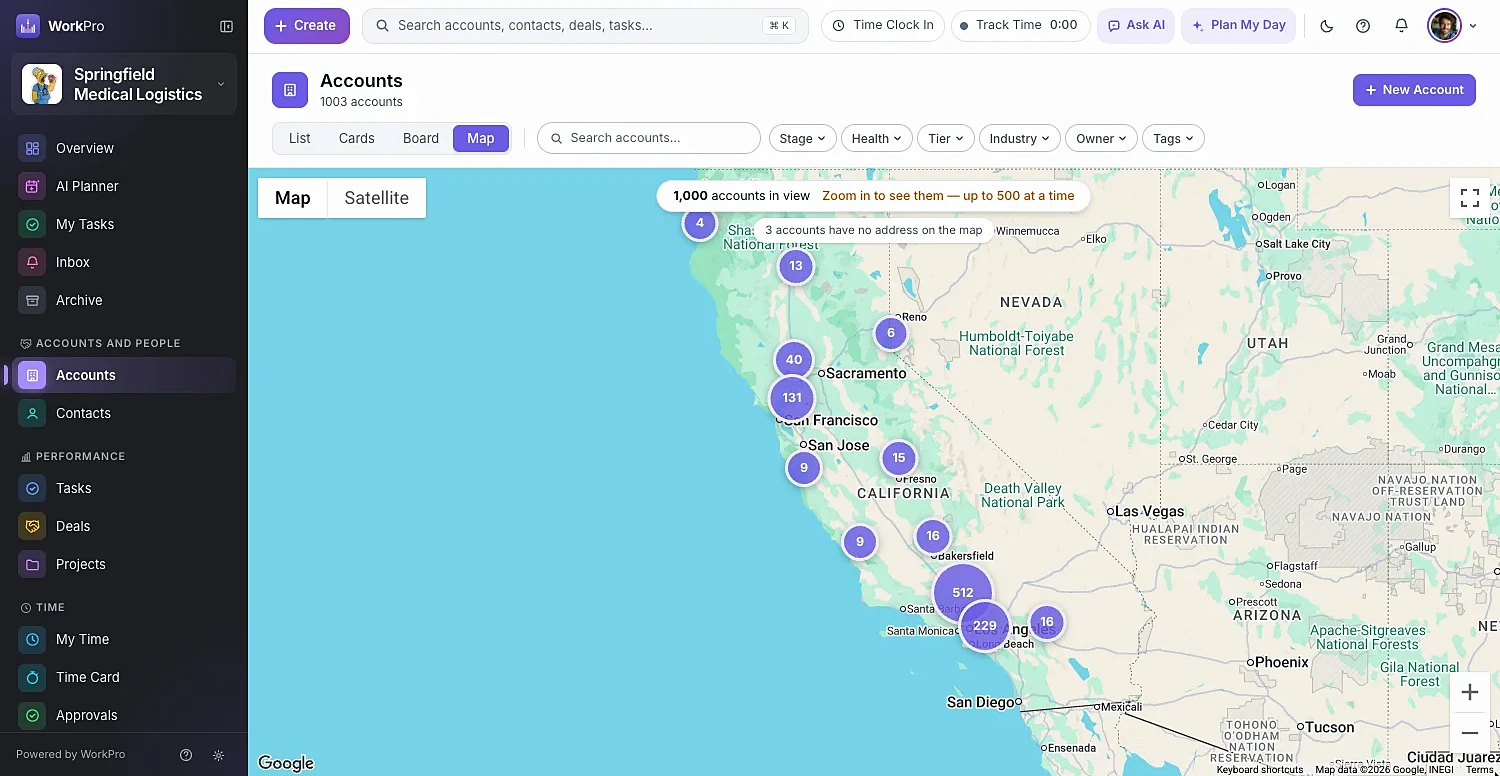Open My Time in sidebar
The image size is (1500, 776).
click(x=124, y=639)
